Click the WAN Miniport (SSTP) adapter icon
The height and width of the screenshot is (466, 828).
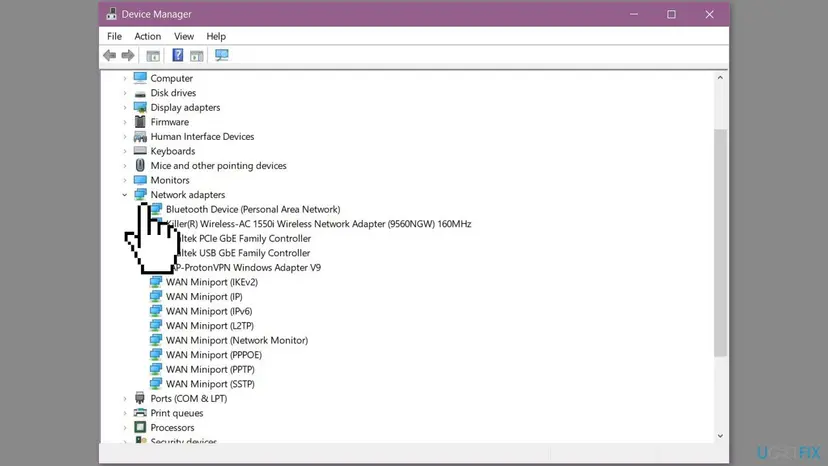tap(156, 384)
